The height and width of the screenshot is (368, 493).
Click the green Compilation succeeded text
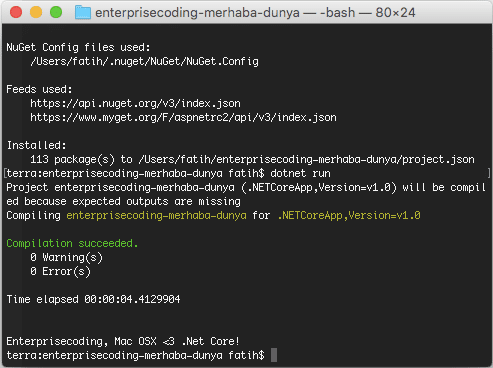[72, 243]
